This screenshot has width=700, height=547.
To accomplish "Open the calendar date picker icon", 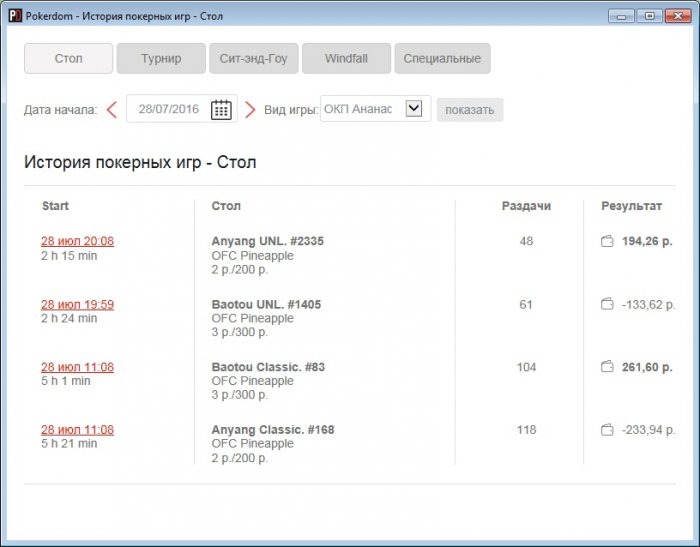I will point(221,109).
